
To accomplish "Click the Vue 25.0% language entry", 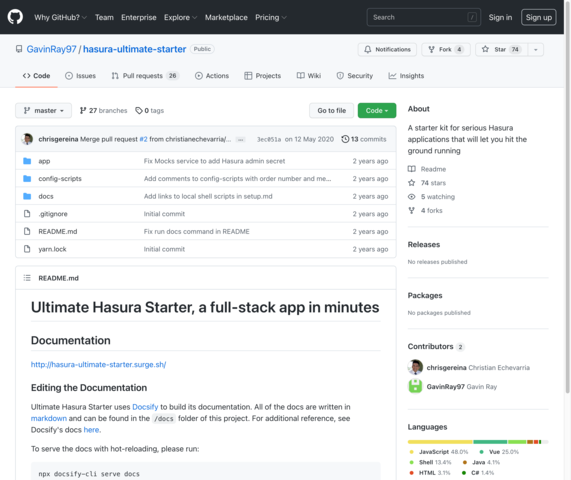I will 499,452.
